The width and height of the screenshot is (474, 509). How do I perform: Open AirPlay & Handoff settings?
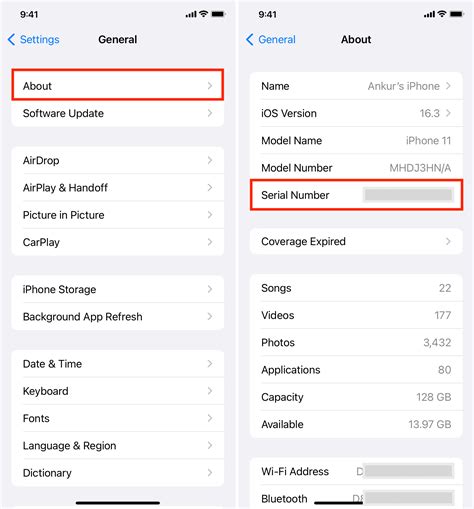[x=118, y=188]
